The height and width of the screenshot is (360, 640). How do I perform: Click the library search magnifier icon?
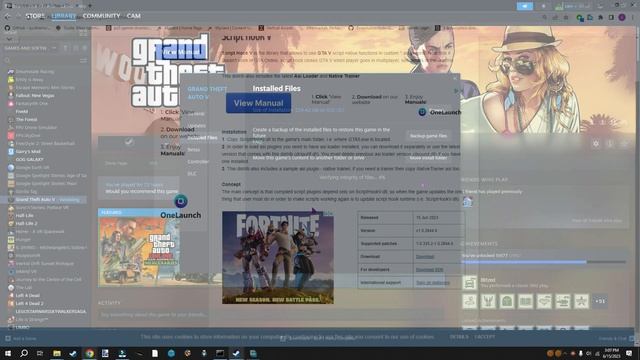[7, 60]
